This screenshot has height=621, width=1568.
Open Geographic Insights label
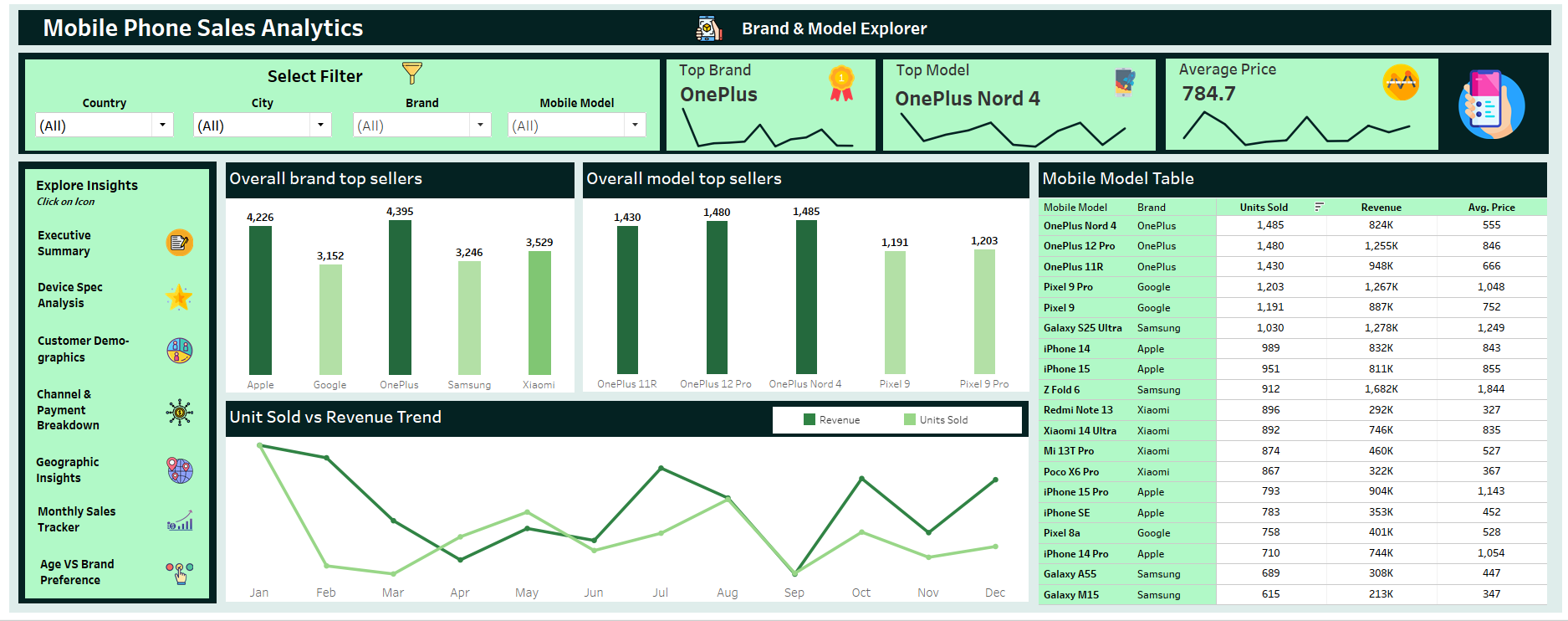pos(67,470)
